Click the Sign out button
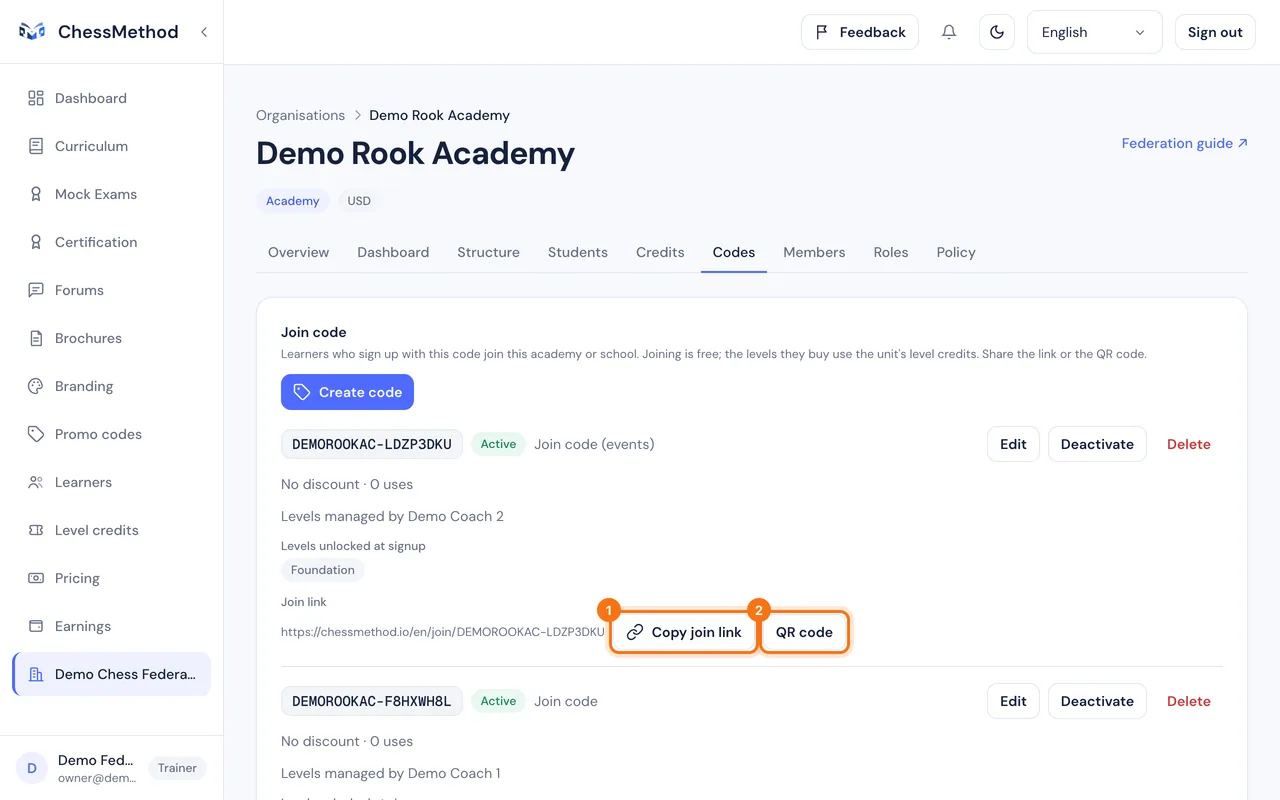The width and height of the screenshot is (1280, 800). pos(1215,32)
